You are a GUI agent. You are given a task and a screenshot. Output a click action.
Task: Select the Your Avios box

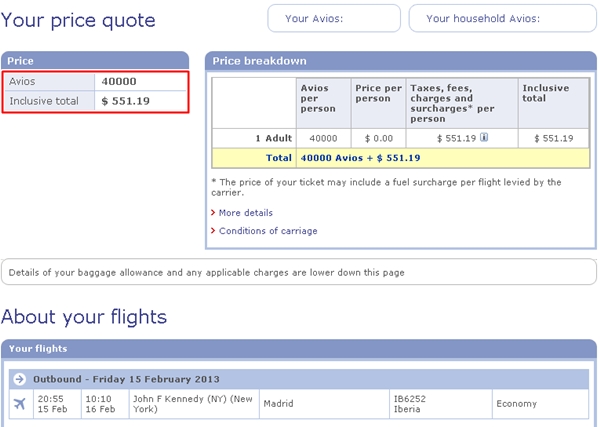click(x=334, y=18)
